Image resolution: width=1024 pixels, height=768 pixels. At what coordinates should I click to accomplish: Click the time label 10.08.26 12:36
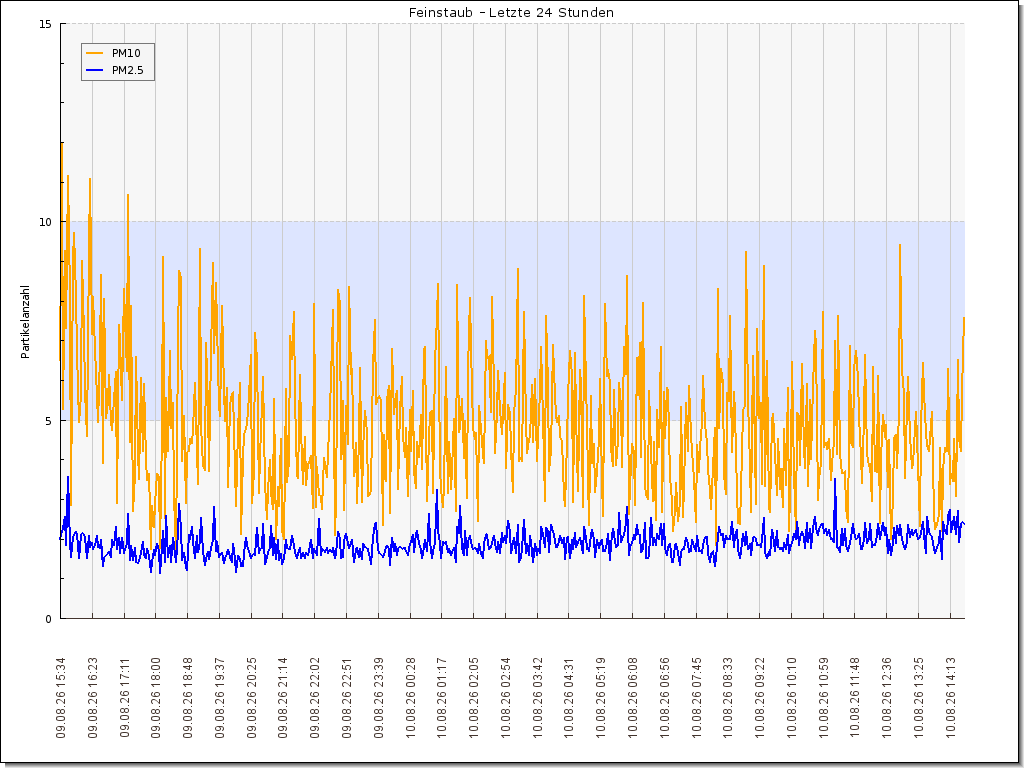pos(887,697)
